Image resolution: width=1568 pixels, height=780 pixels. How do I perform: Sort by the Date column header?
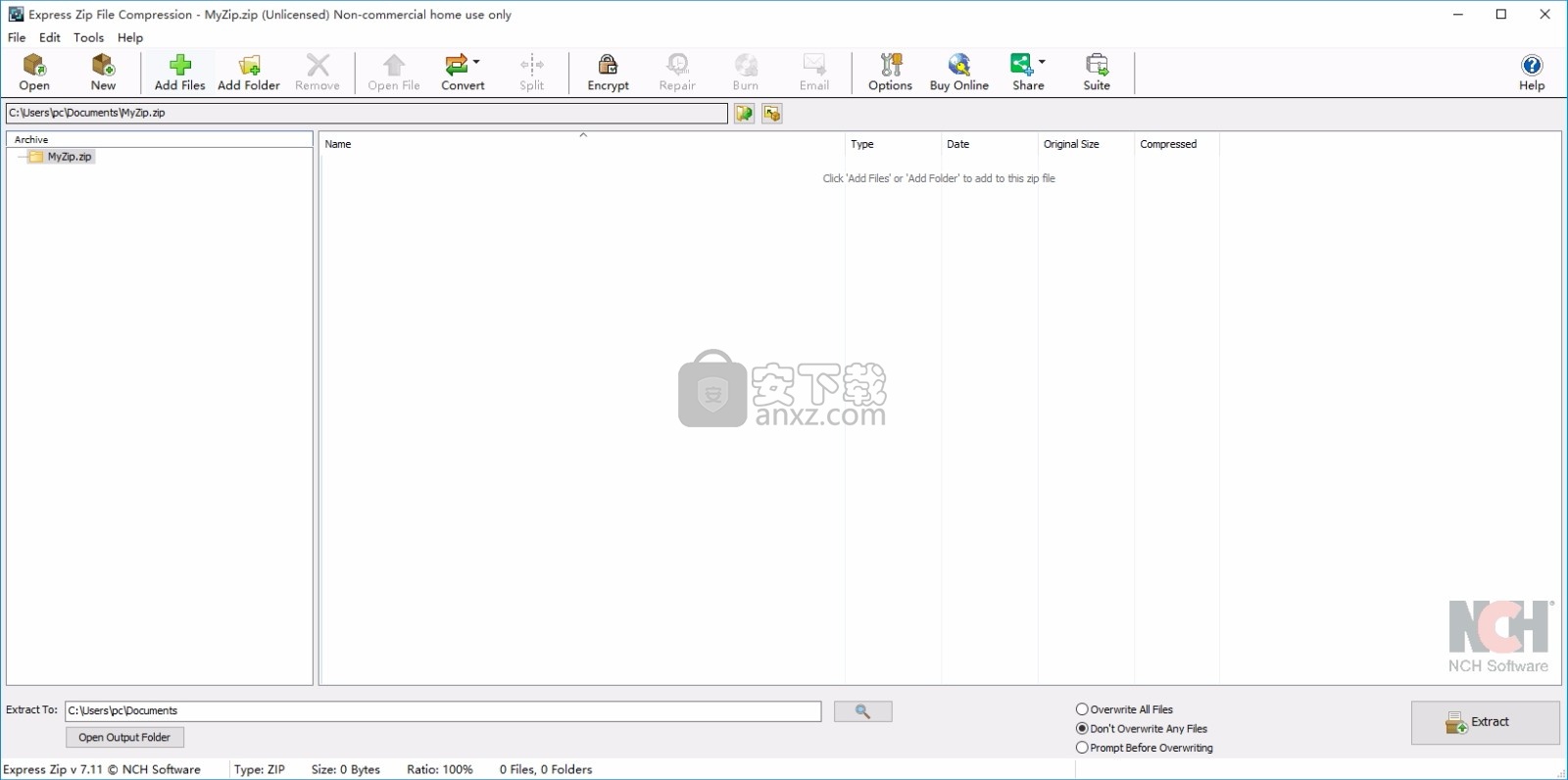[x=990, y=144]
